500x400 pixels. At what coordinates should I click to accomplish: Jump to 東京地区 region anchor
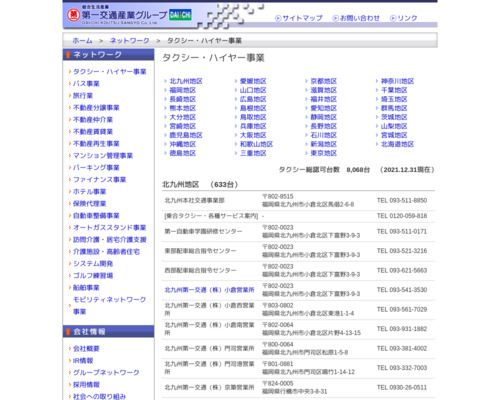point(324,153)
